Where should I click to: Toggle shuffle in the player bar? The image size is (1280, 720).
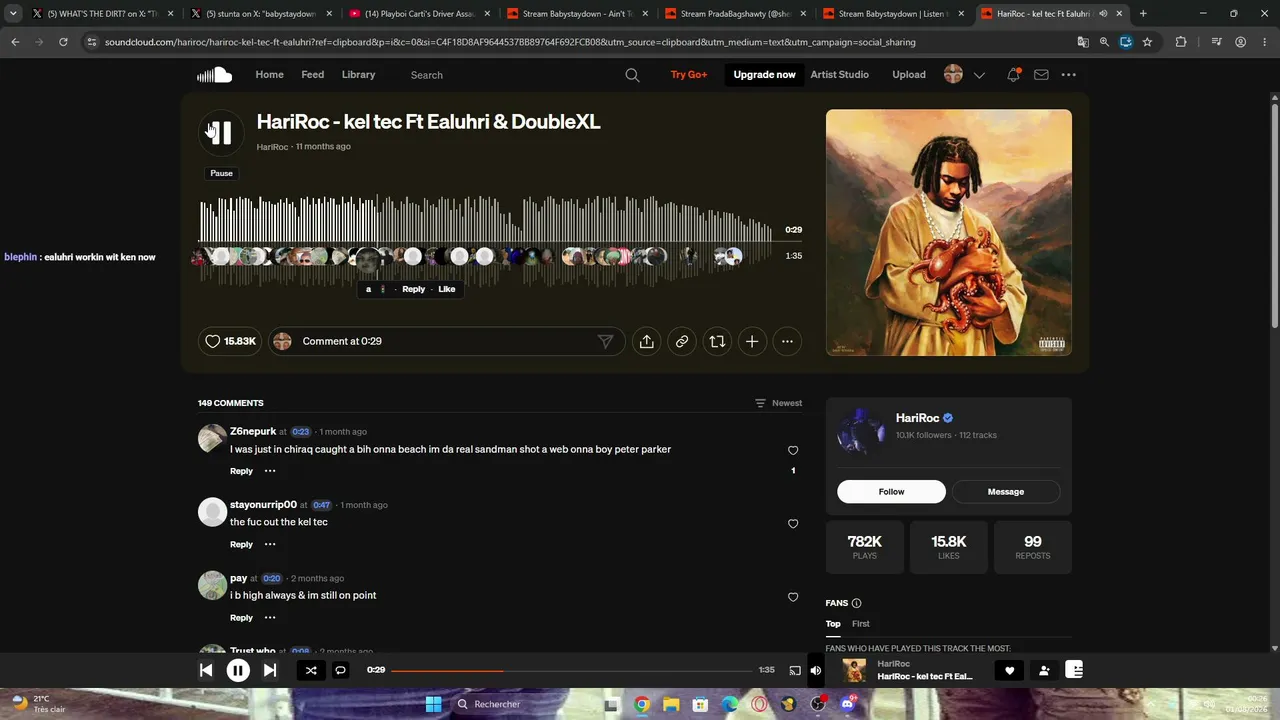click(311, 670)
